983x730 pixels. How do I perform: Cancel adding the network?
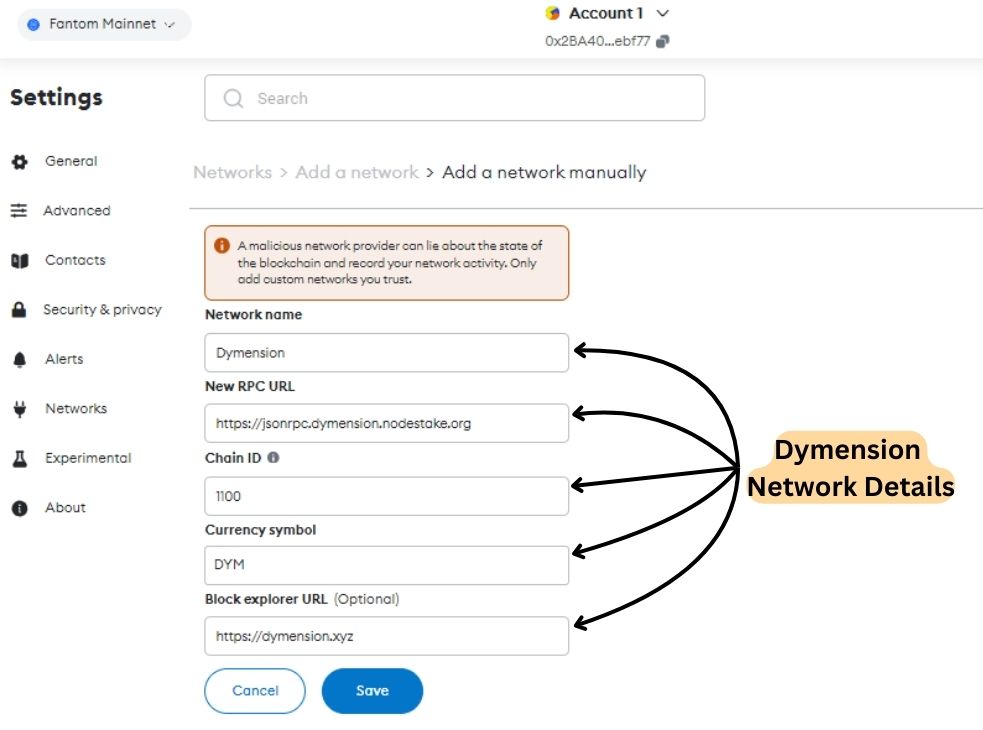tap(255, 691)
